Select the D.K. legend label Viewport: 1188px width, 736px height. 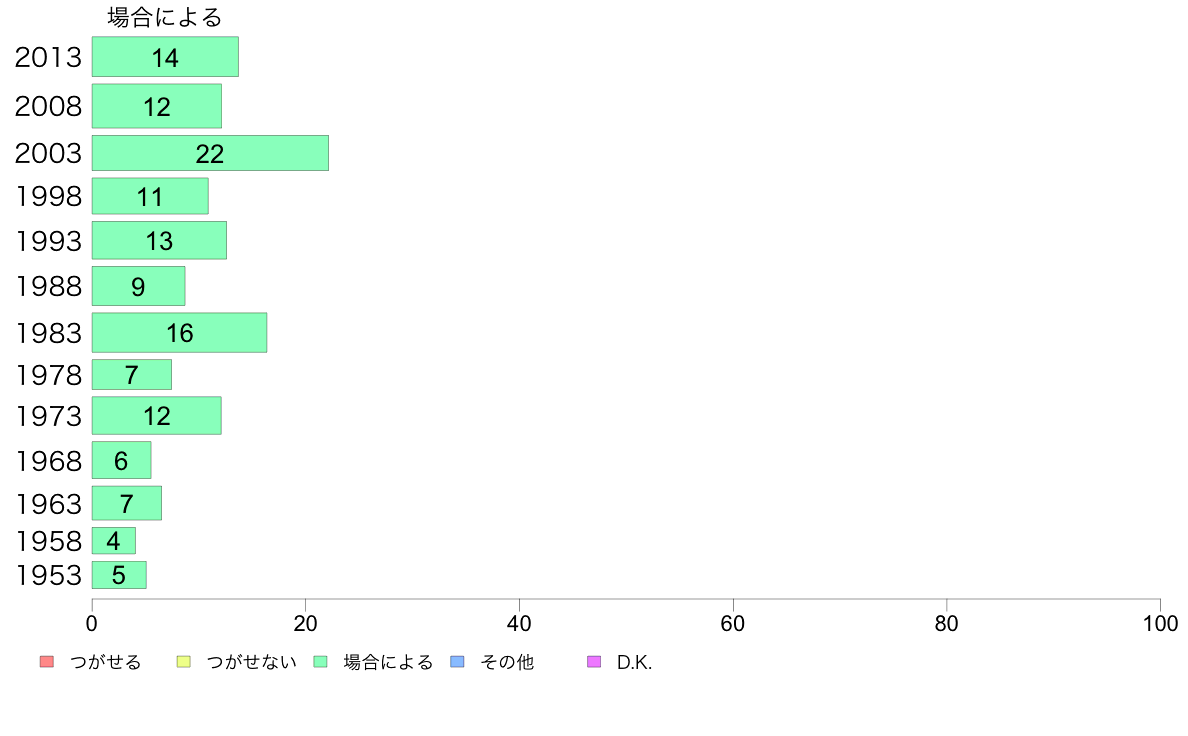[634, 662]
